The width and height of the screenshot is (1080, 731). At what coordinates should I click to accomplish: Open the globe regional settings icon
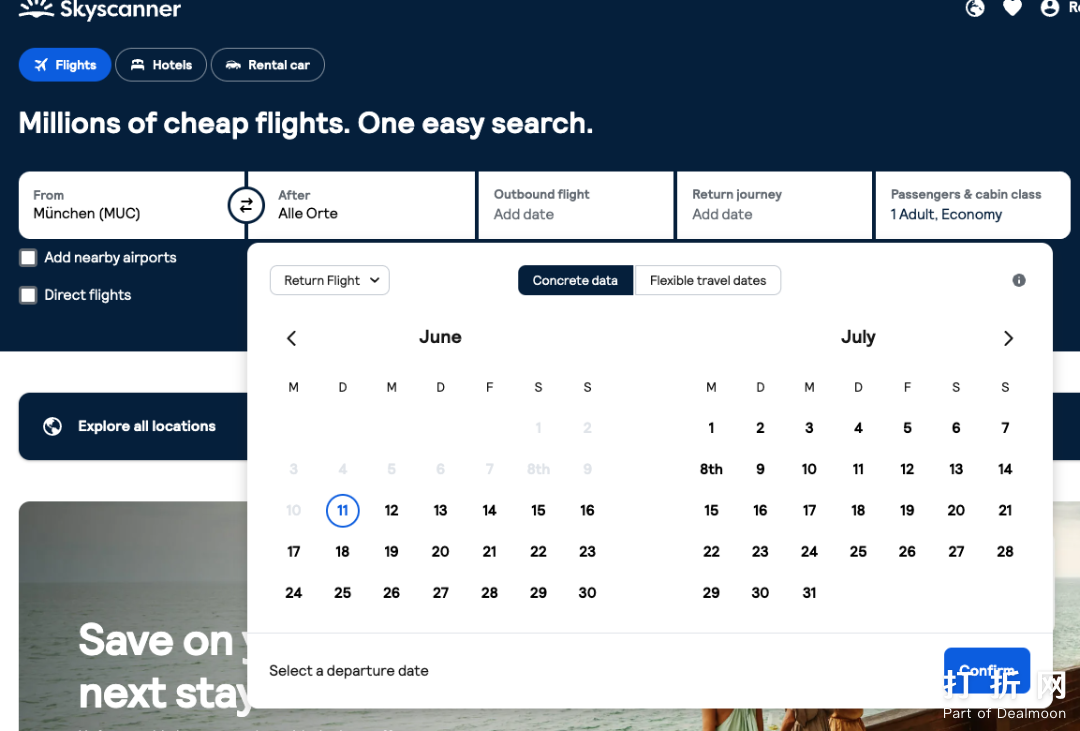tap(975, 8)
